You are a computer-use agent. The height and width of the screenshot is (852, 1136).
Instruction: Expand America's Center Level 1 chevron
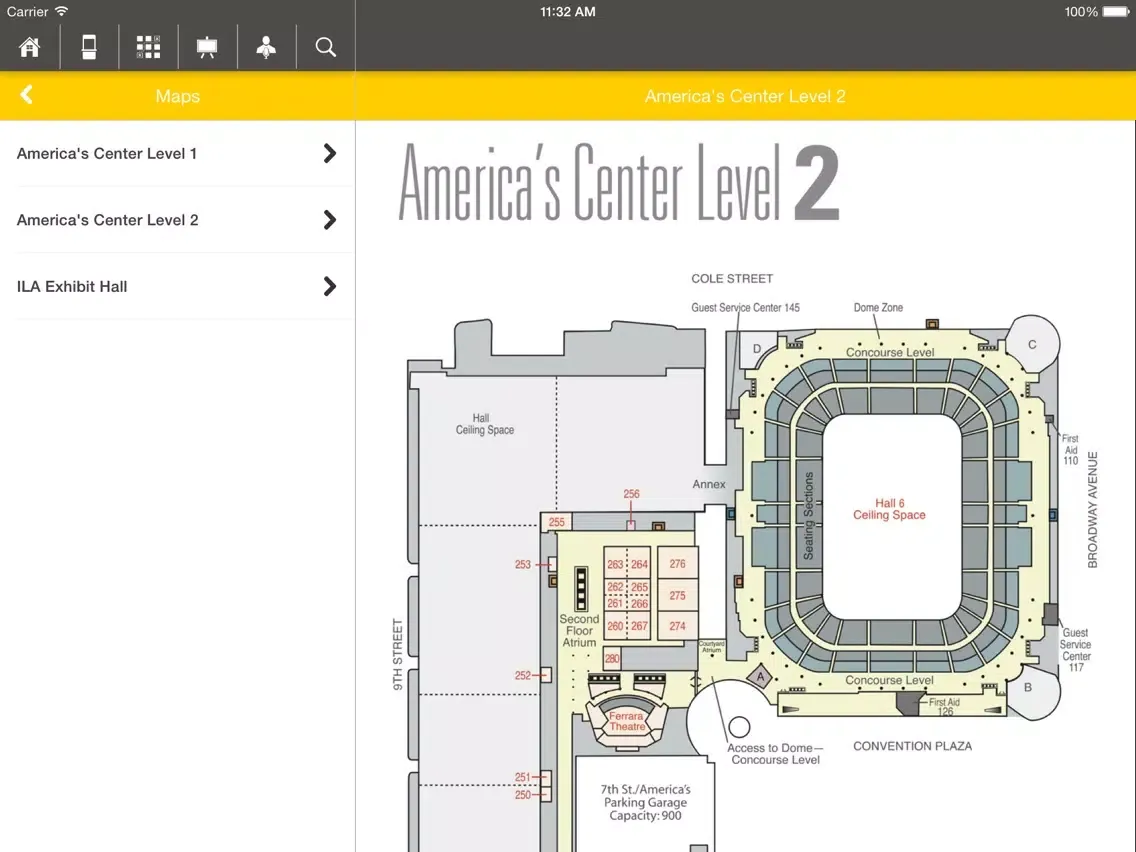tap(330, 153)
